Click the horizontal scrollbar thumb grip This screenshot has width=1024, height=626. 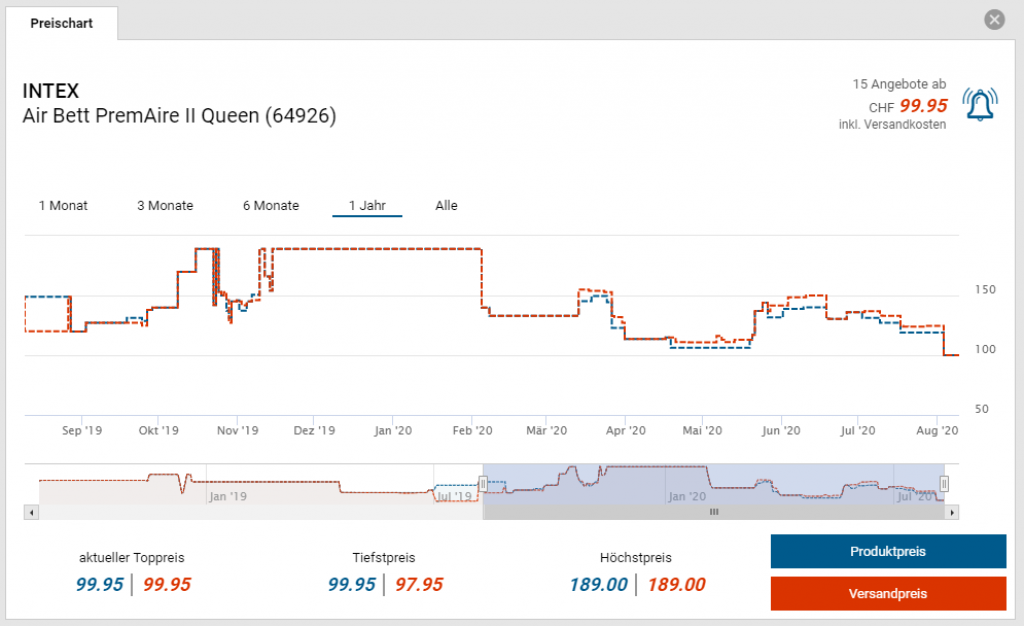click(714, 512)
